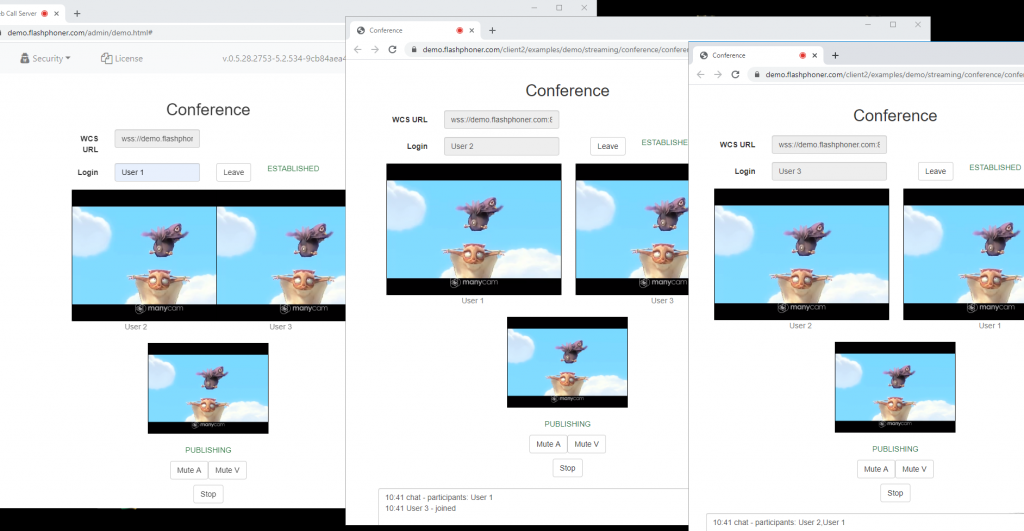Click Leave button beside User 2 login
The height and width of the screenshot is (531, 1024).
pyautogui.click(x=607, y=146)
